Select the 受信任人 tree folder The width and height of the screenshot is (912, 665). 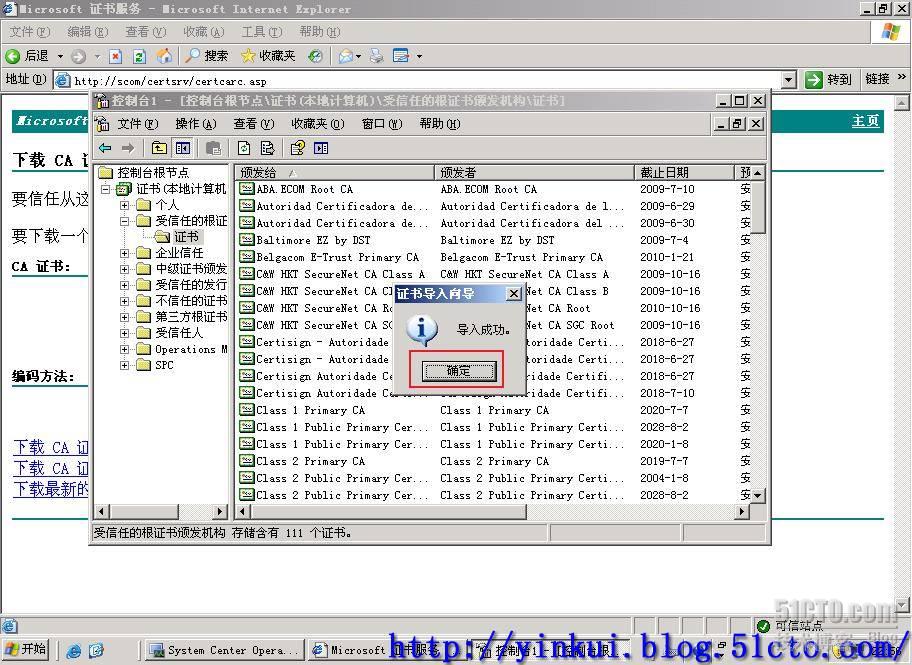tap(179, 333)
